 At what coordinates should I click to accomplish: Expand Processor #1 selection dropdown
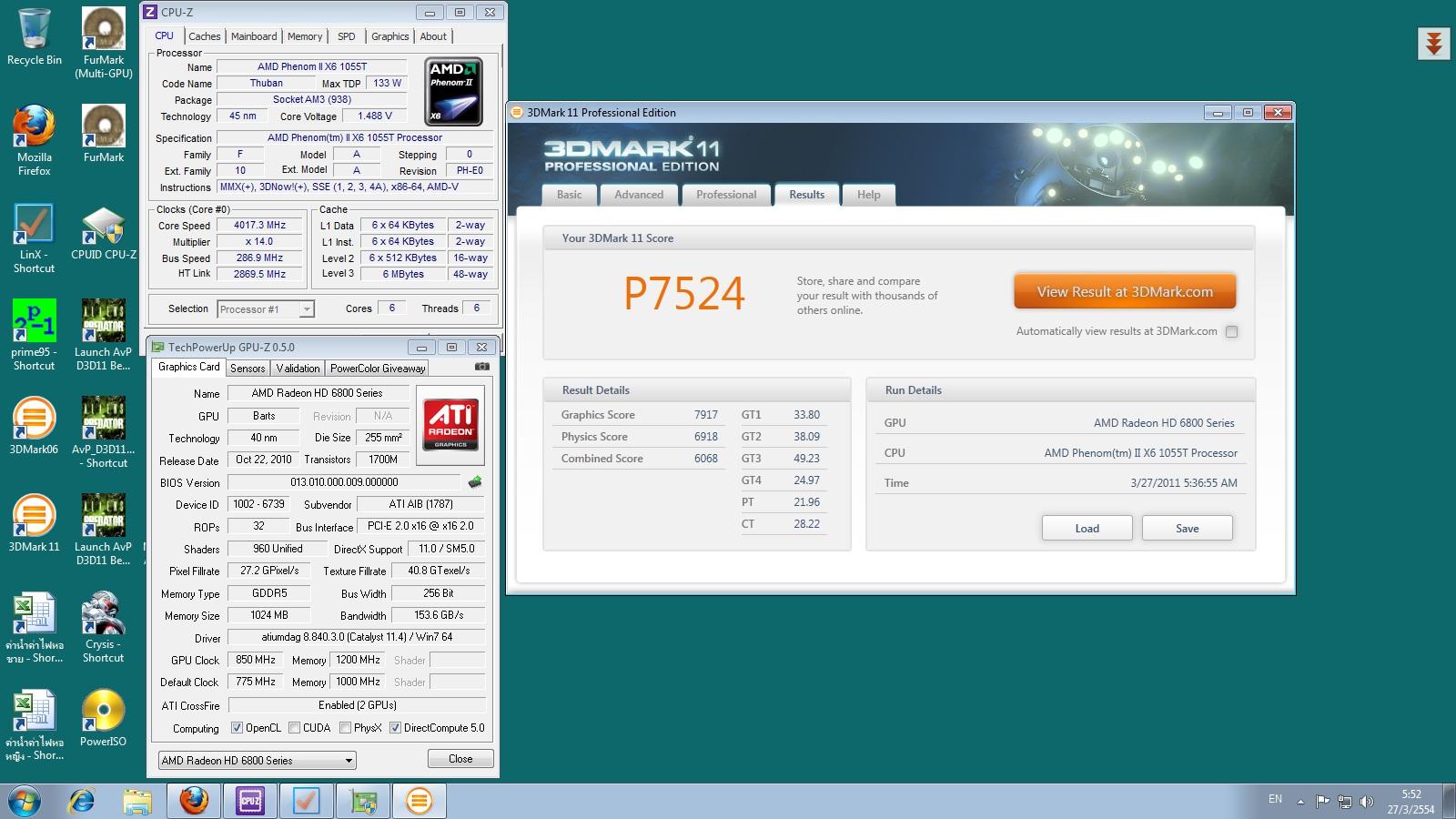point(307,309)
